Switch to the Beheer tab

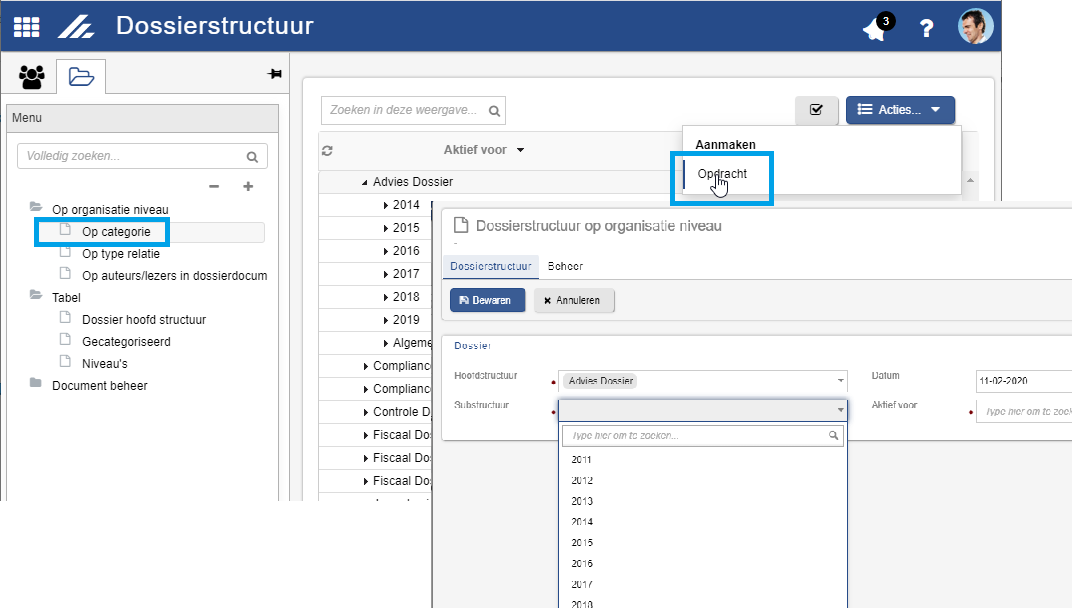tap(565, 266)
